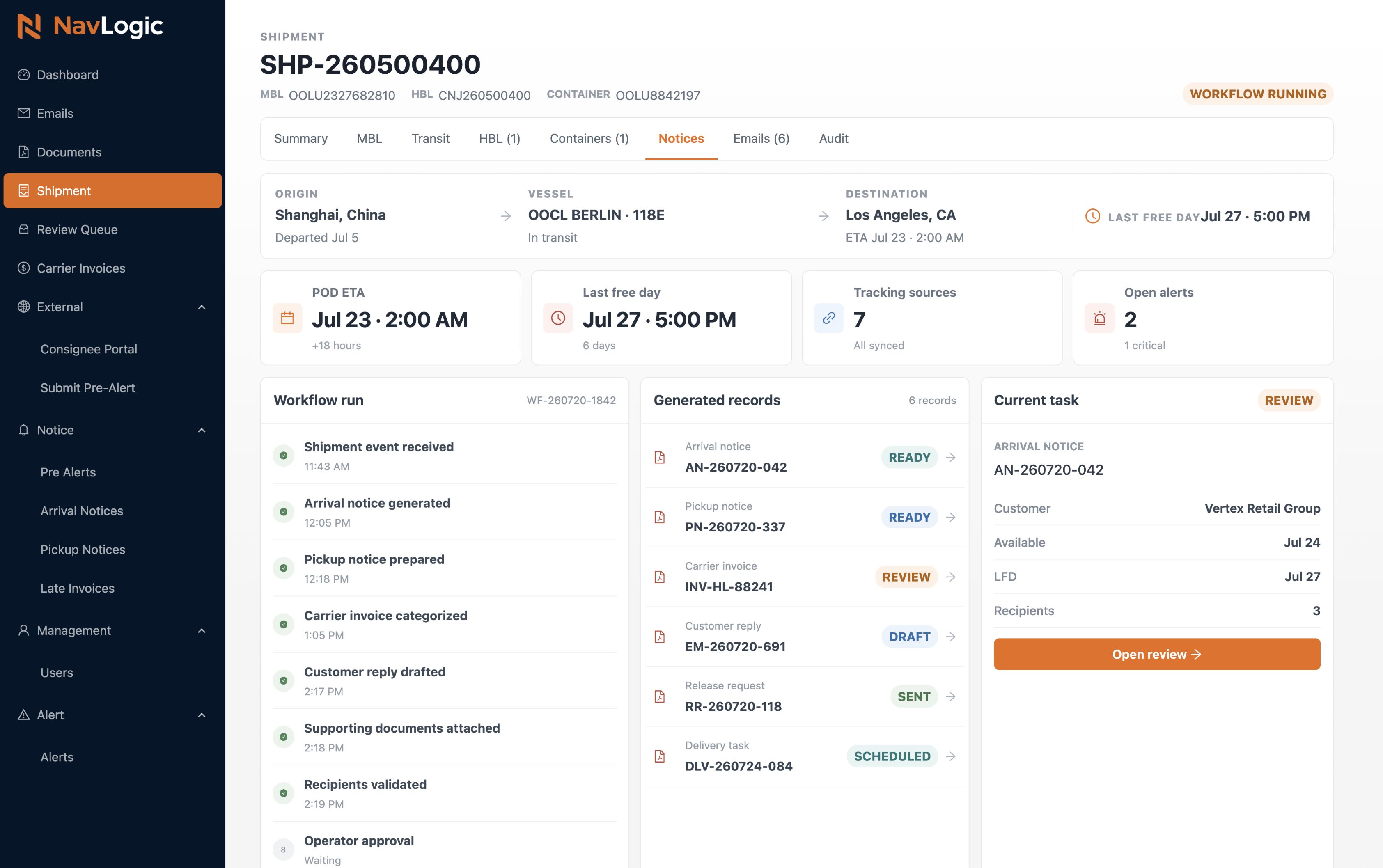Open the Audit tab
1383x868 pixels.
(x=834, y=138)
